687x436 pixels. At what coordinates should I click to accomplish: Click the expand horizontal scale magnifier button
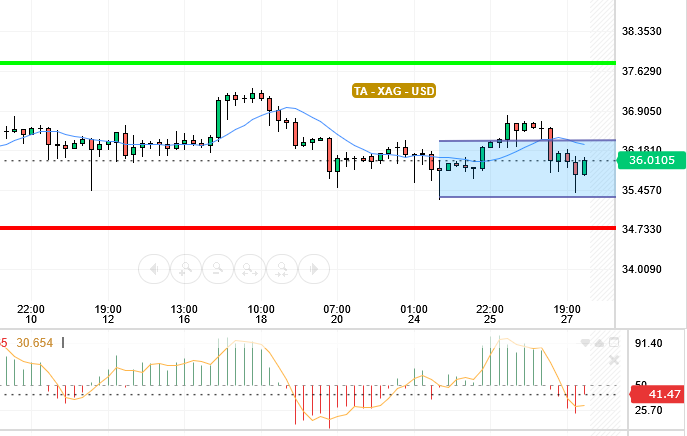pos(250,269)
